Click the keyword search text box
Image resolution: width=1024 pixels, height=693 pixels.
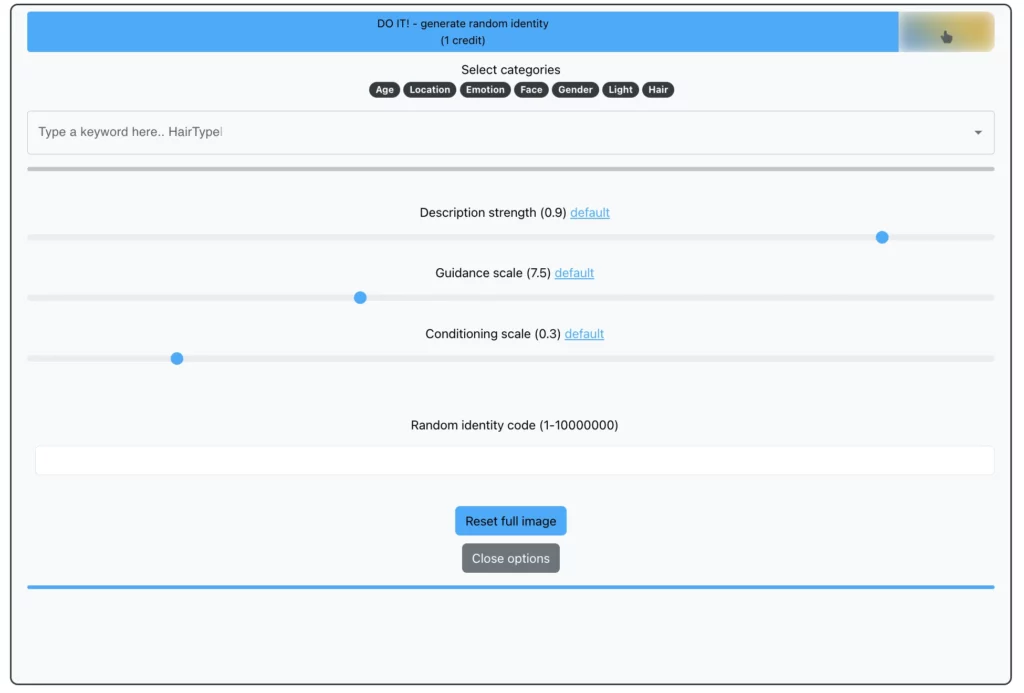pos(400,131)
